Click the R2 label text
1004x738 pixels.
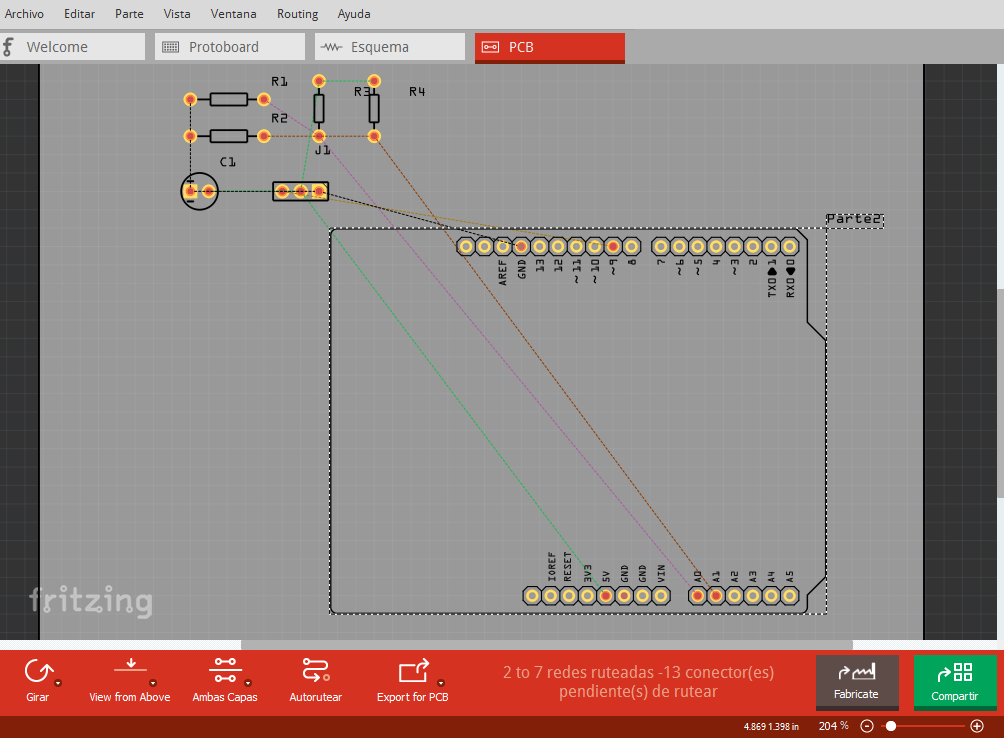[279, 118]
